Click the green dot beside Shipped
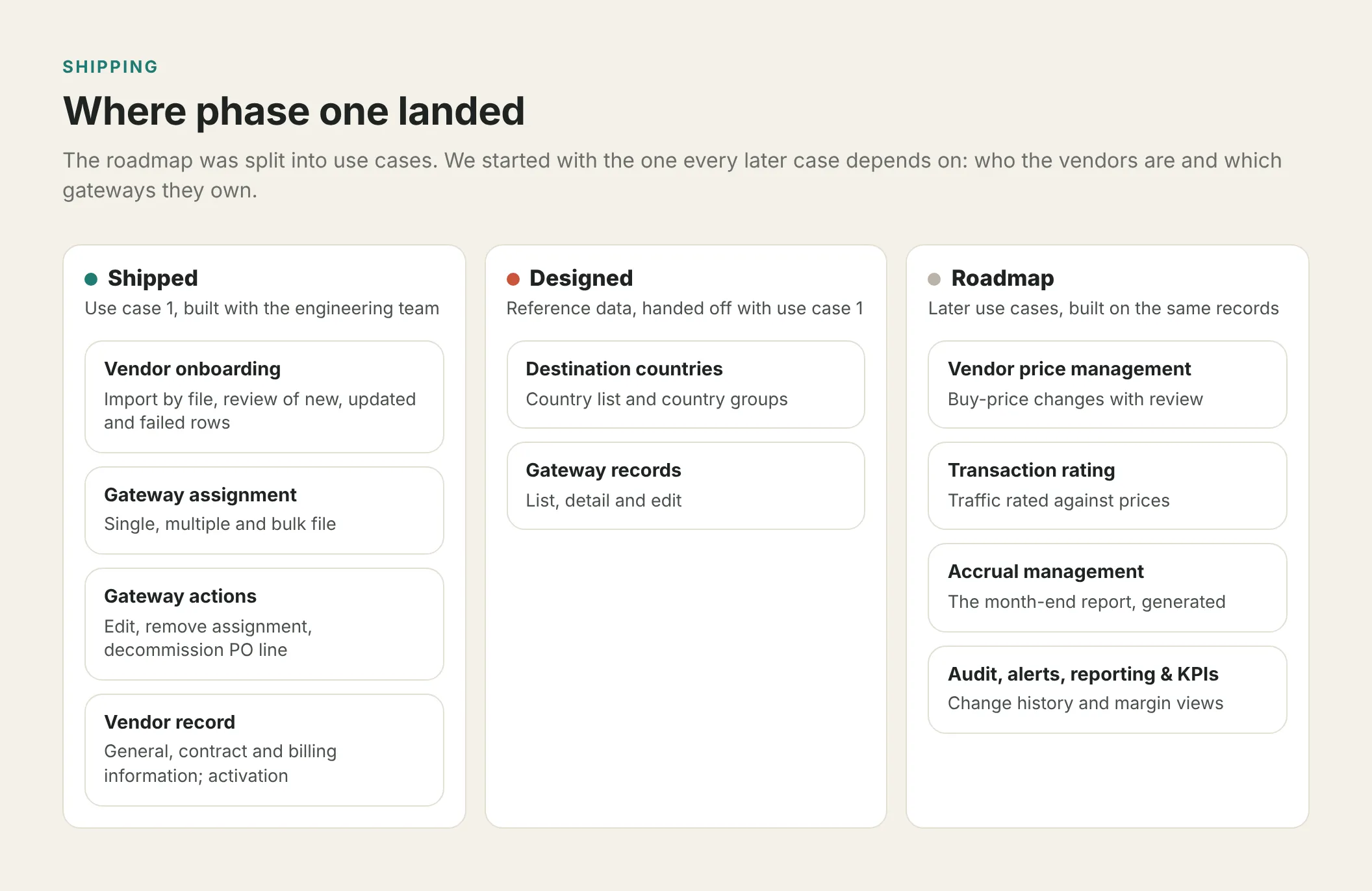Viewport: 1372px width, 891px height. (91, 279)
